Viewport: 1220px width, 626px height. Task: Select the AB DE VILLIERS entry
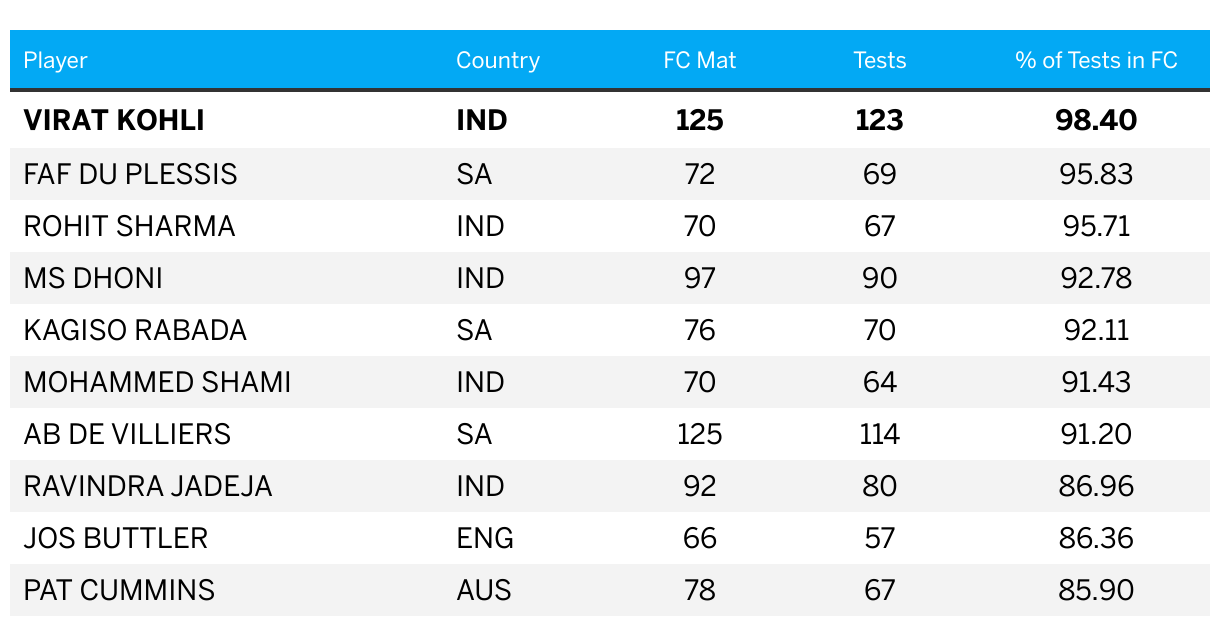point(128,434)
